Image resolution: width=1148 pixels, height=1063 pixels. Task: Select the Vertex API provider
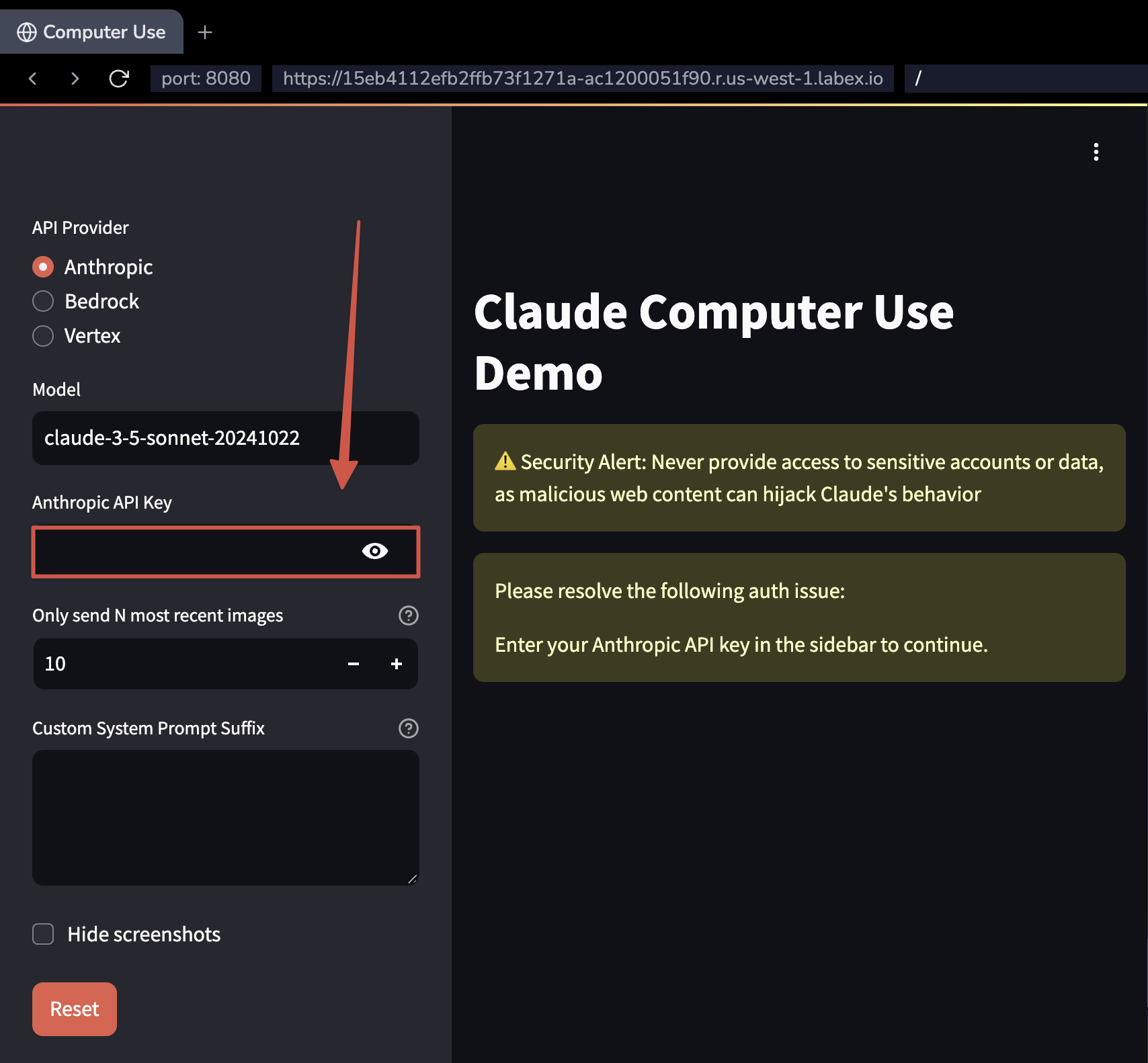[43, 335]
